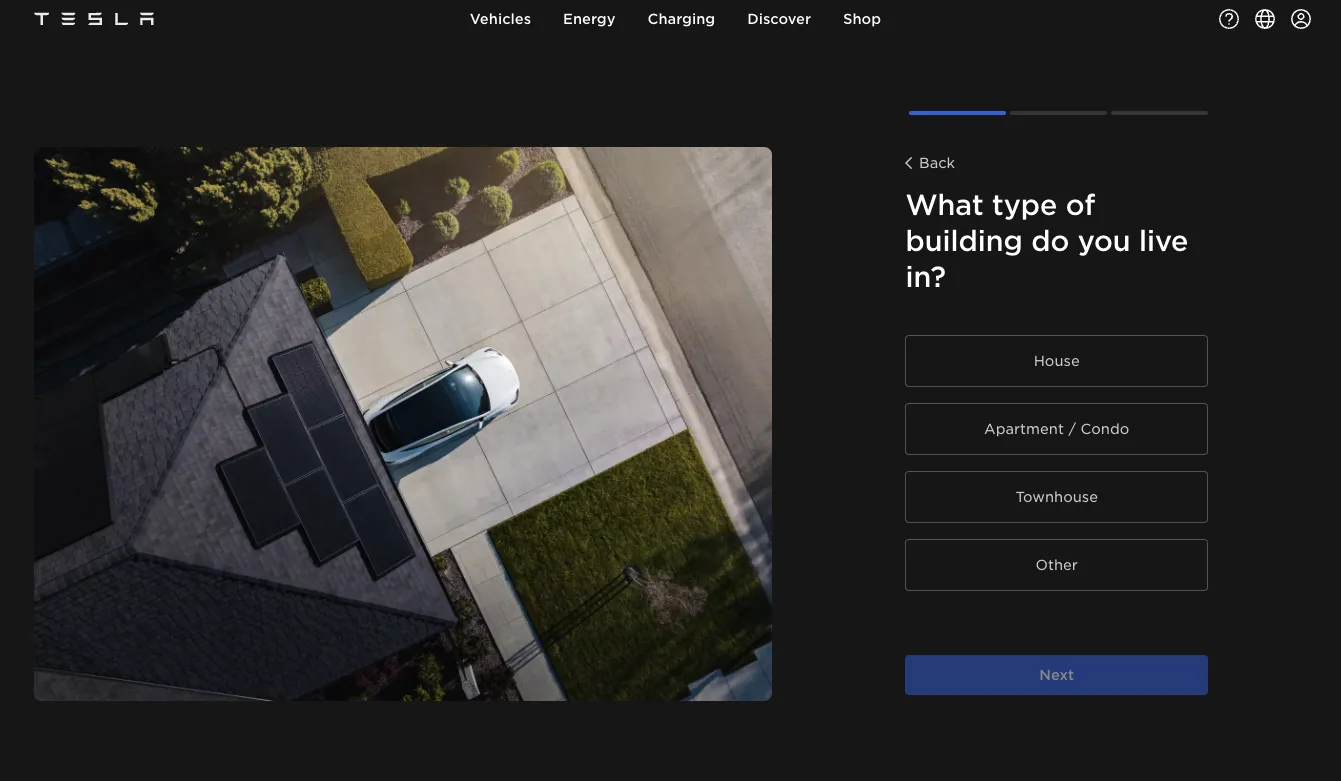
Task: Open the Charging menu
Action: (x=681, y=19)
